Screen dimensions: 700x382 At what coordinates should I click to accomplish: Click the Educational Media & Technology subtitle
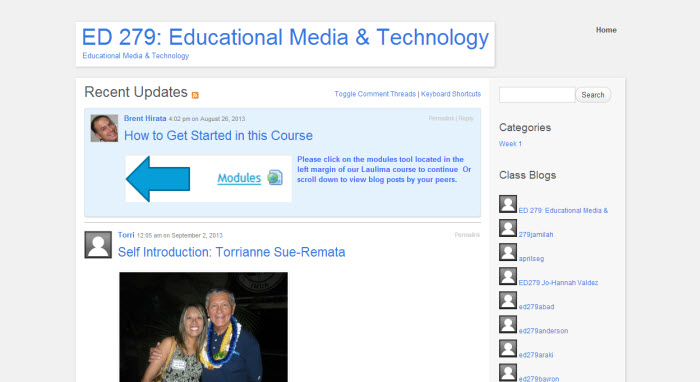point(136,56)
